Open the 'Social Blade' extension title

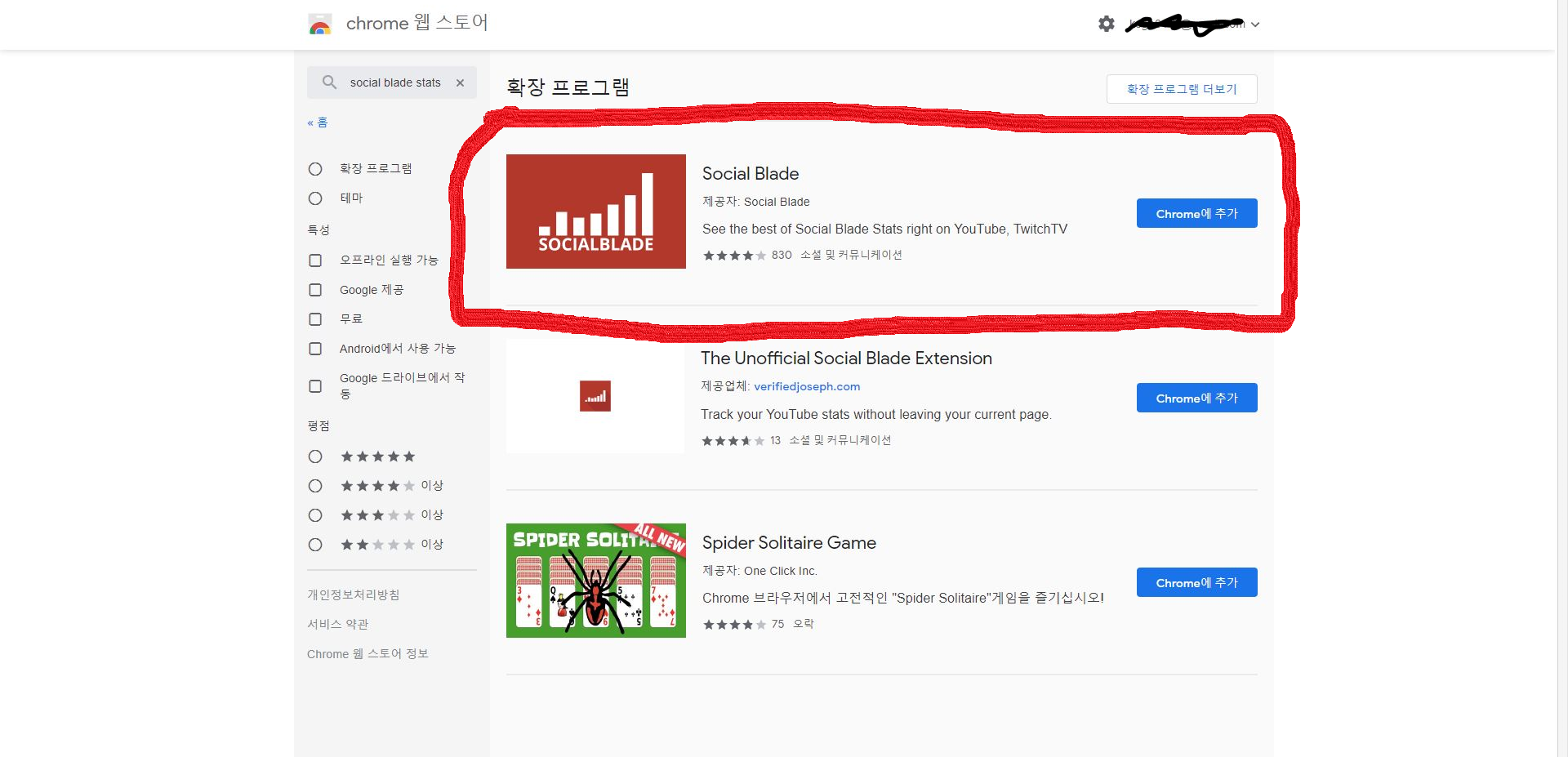(751, 173)
